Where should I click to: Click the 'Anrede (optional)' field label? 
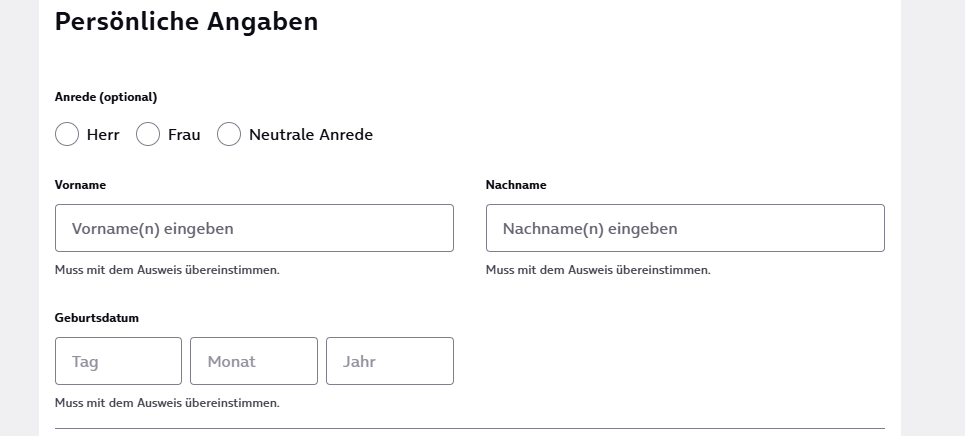pyautogui.click(x=106, y=97)
